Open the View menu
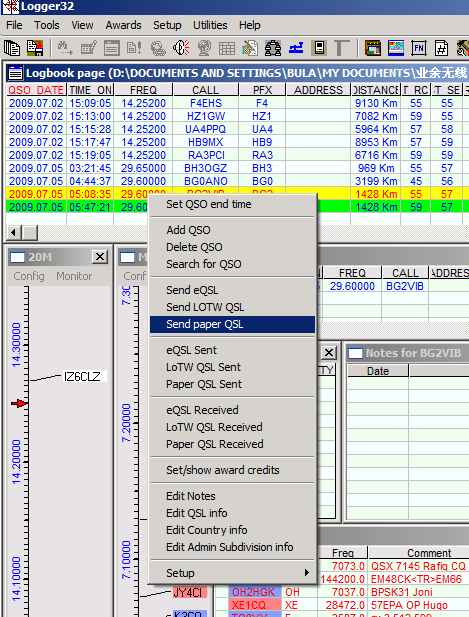 pos(82,25)
